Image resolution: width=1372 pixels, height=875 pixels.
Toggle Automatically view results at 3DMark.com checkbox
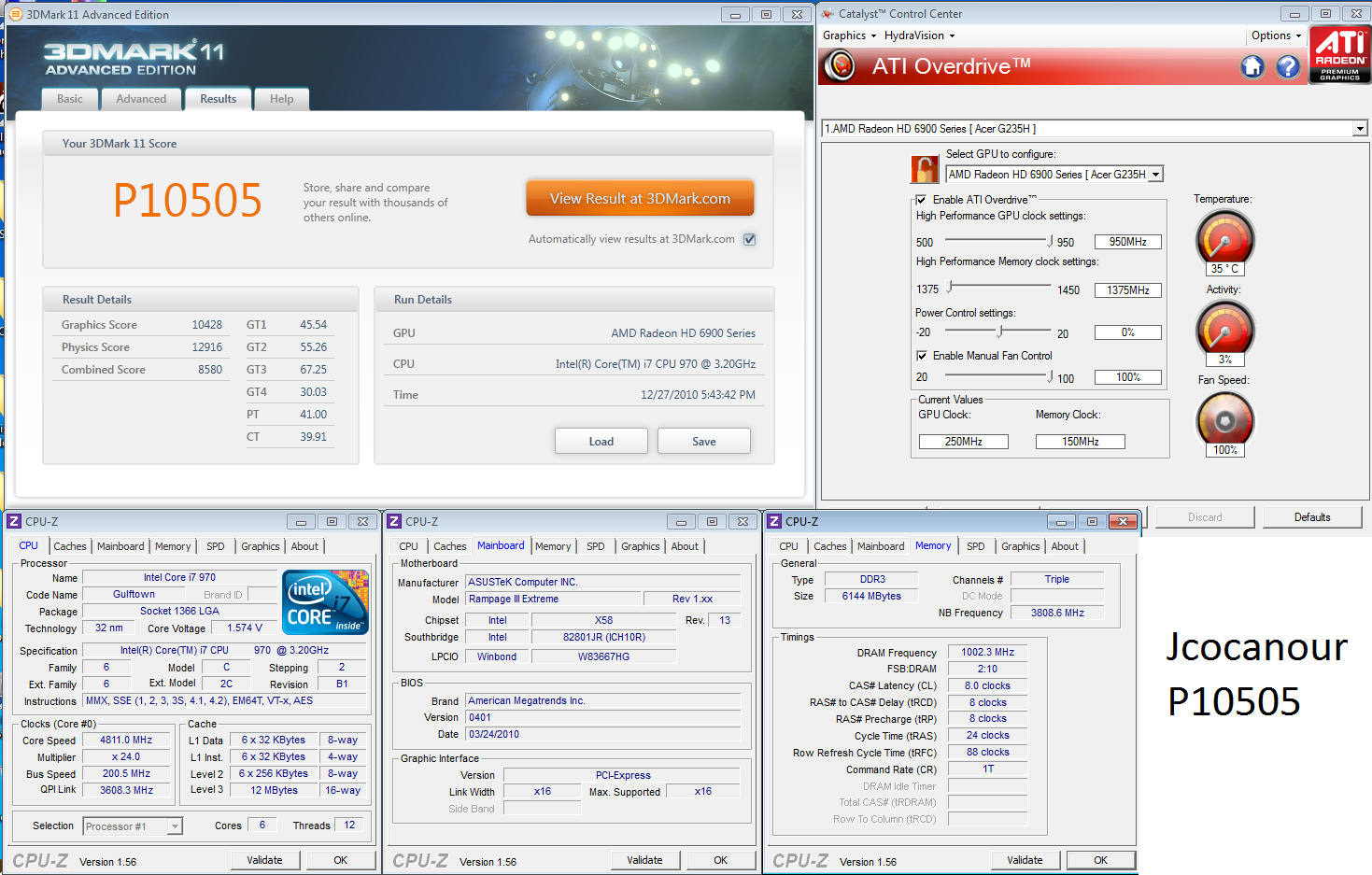[x=749, y=239]
